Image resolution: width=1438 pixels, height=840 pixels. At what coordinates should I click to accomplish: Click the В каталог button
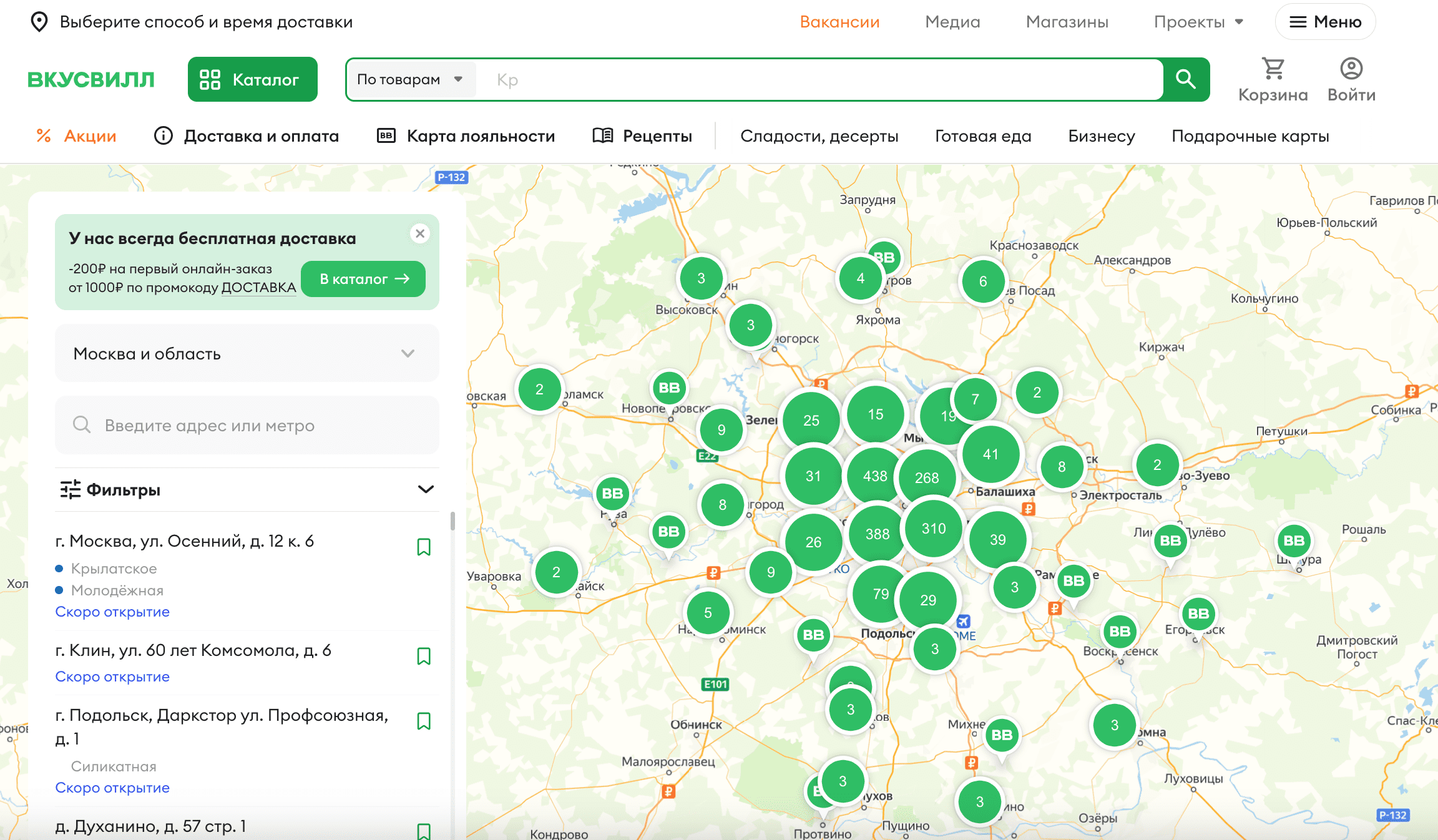tap(363, 279)
